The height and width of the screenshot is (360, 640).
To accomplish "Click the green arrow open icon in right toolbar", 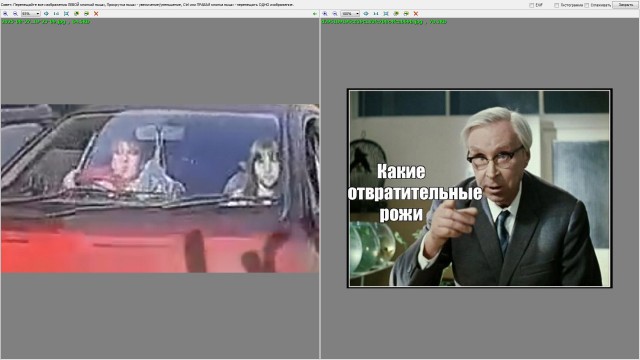I will tap(396, 13).
